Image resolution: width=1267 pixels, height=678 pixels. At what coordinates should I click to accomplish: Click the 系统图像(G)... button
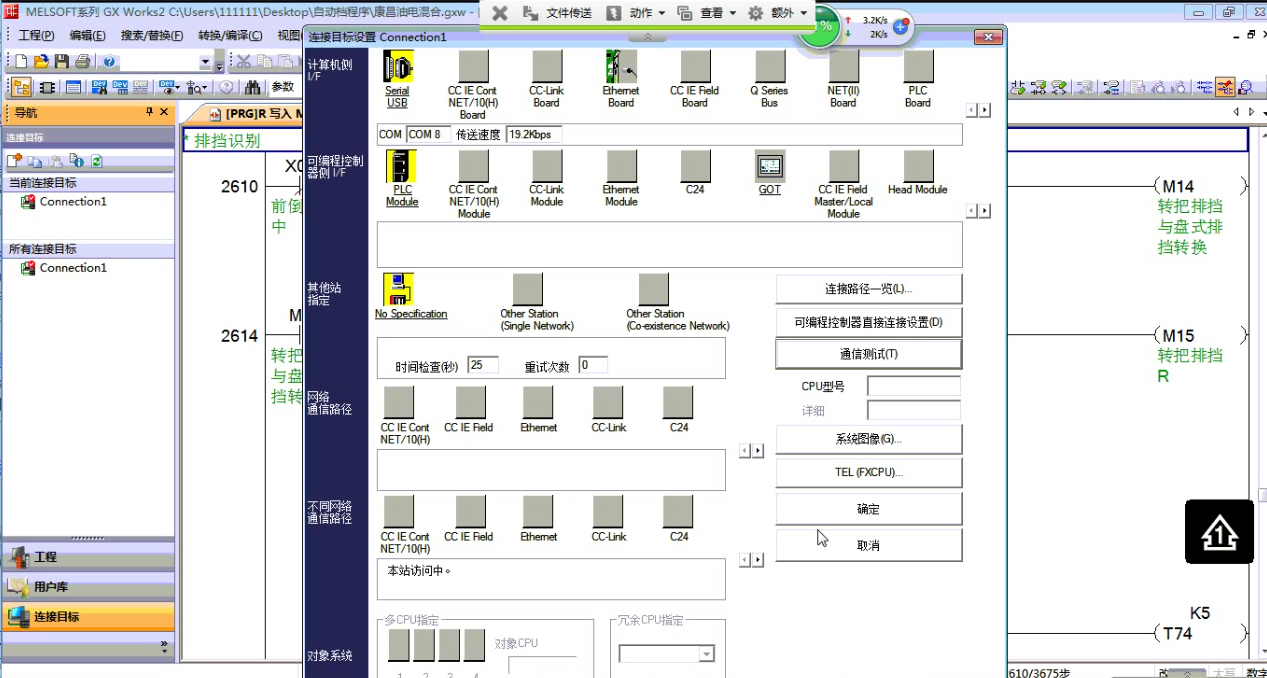[x=868, y=439]
